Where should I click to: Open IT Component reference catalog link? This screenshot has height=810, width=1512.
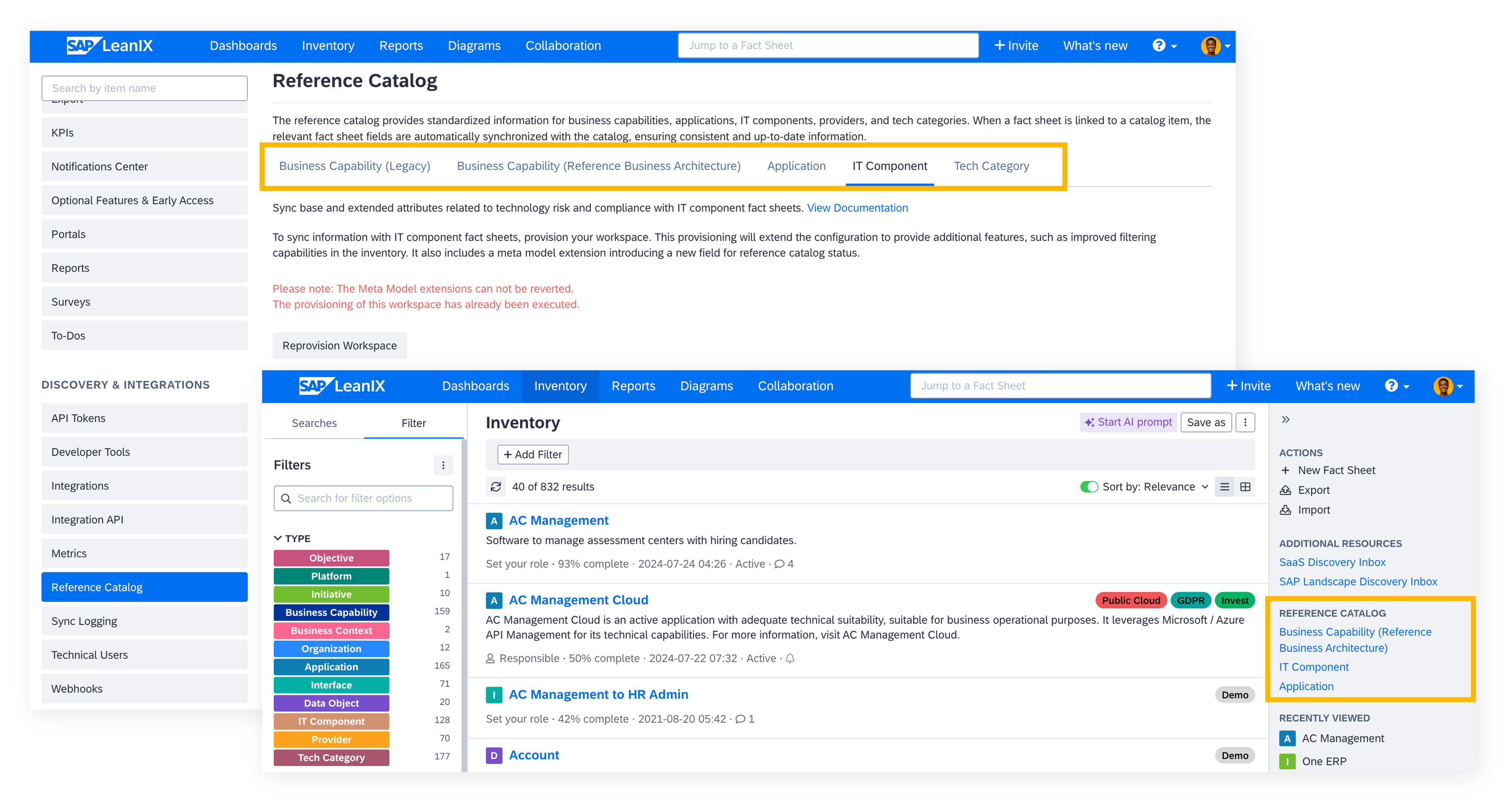click(x=1314, y=667)
